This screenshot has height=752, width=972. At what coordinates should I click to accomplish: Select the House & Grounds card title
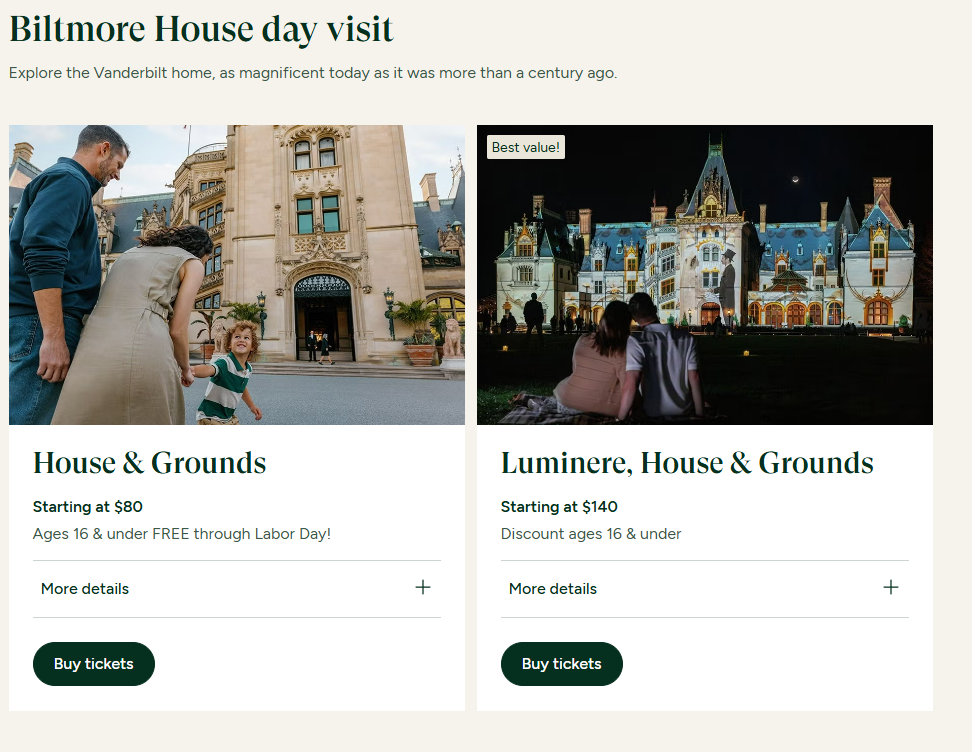149,463
